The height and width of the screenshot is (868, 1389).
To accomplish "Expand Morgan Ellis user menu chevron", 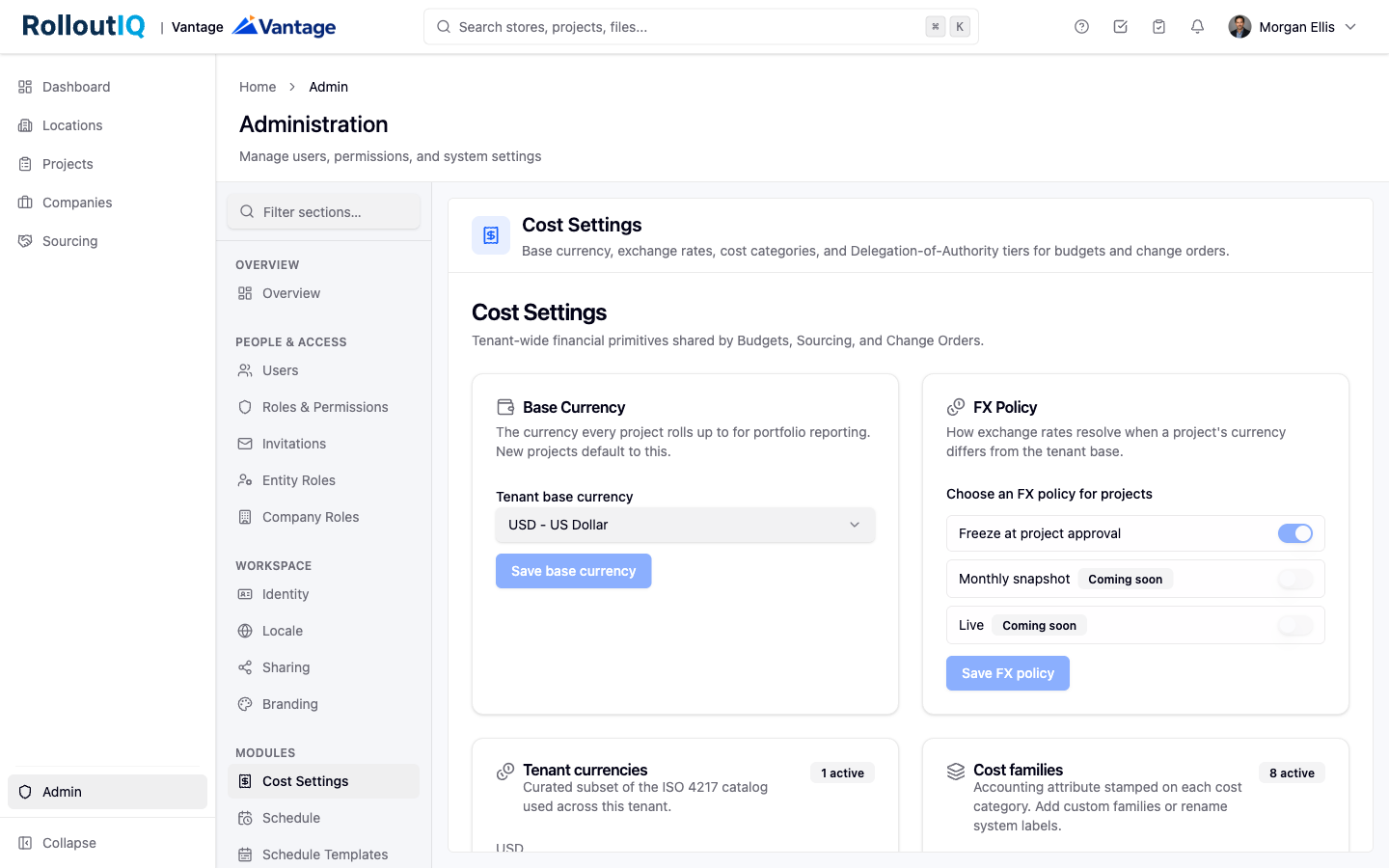I will pos(1350,27).
